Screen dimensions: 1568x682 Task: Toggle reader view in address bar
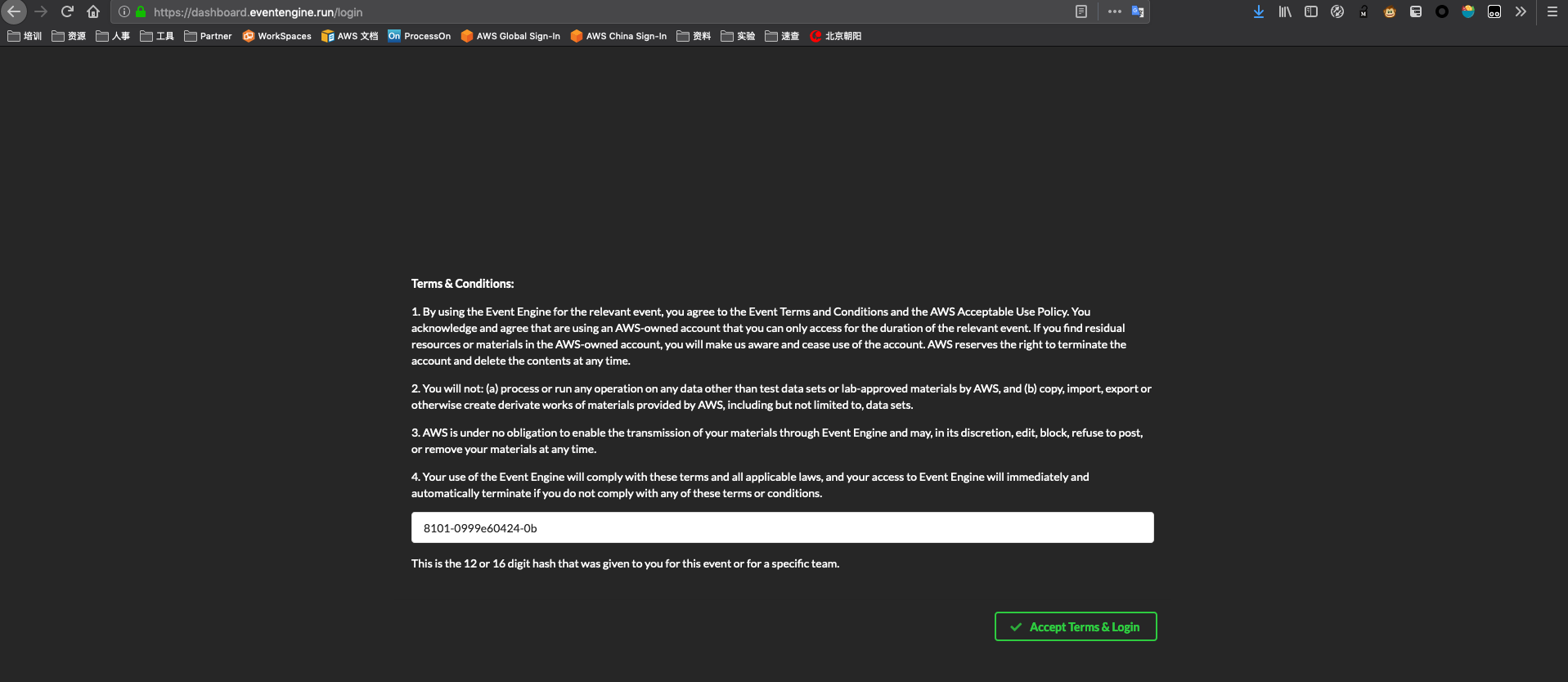tap(1081, 11)
